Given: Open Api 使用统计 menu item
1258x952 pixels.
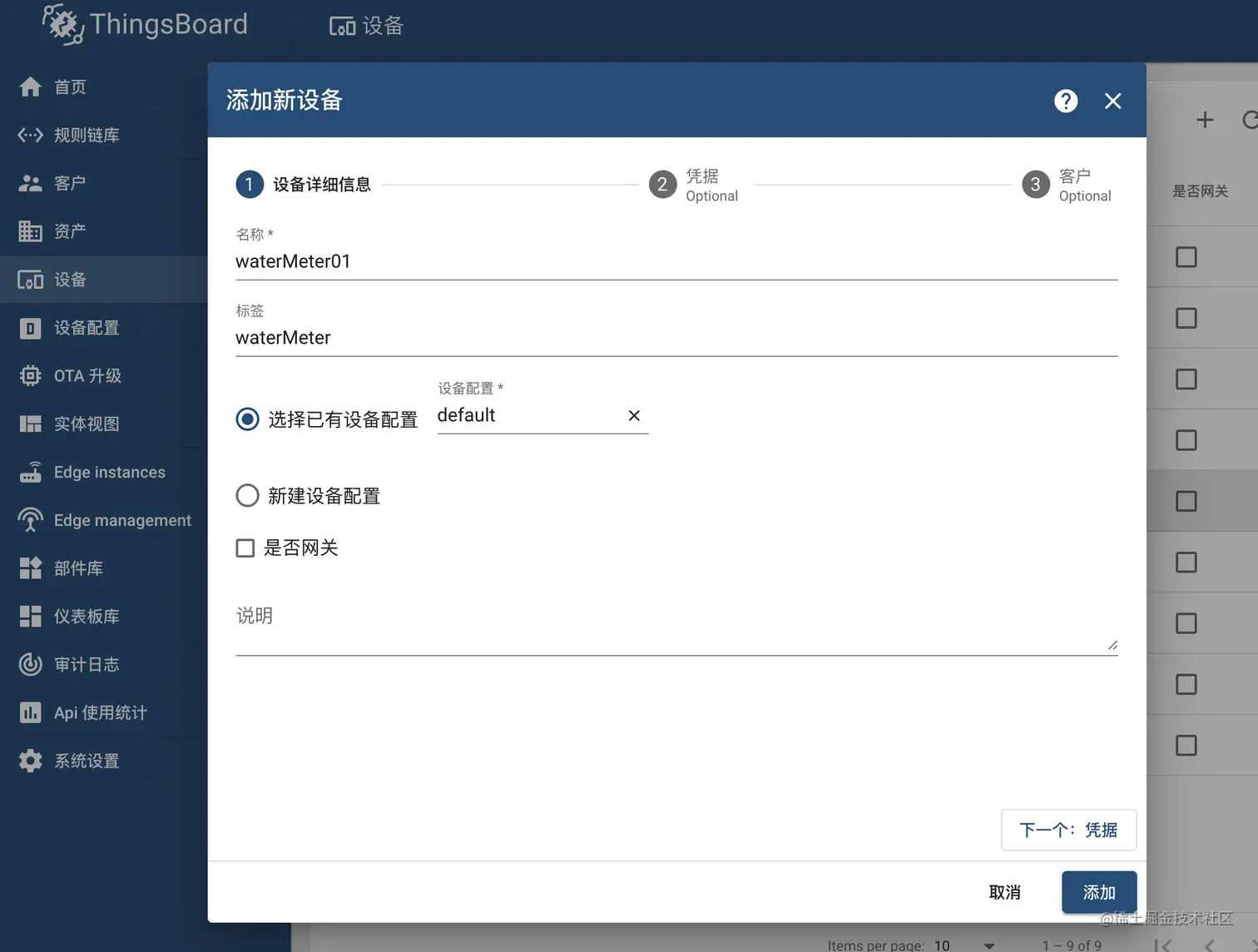Looking at the screenshot, I should coord(103,712).
